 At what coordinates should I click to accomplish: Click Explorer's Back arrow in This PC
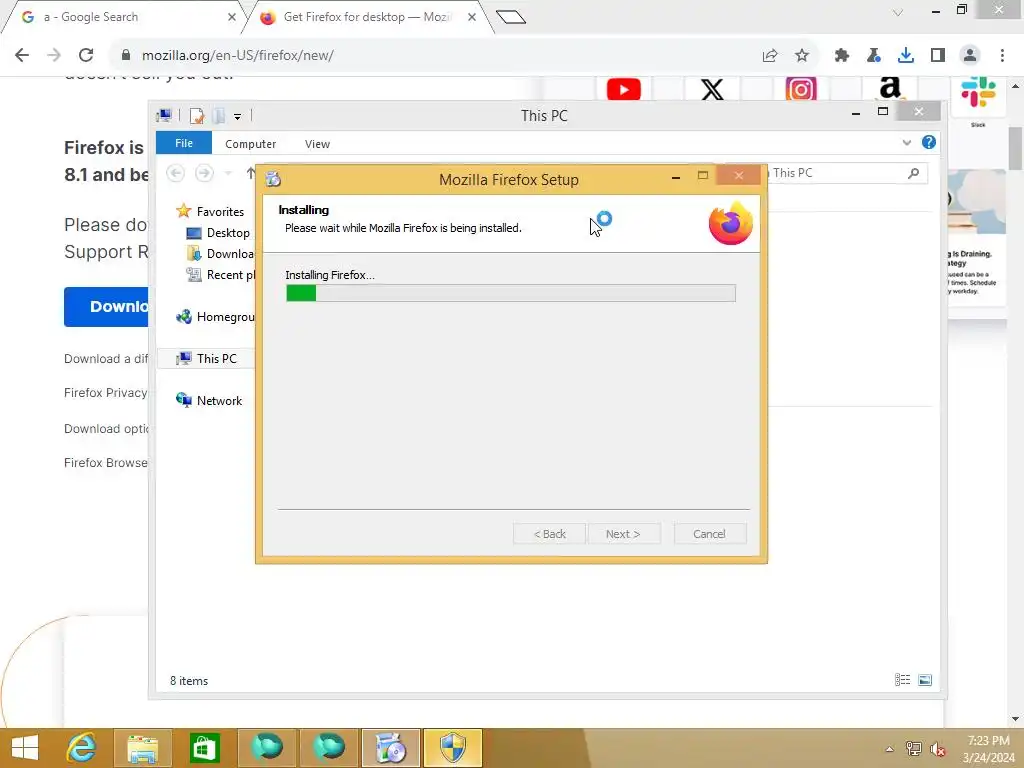176,173
